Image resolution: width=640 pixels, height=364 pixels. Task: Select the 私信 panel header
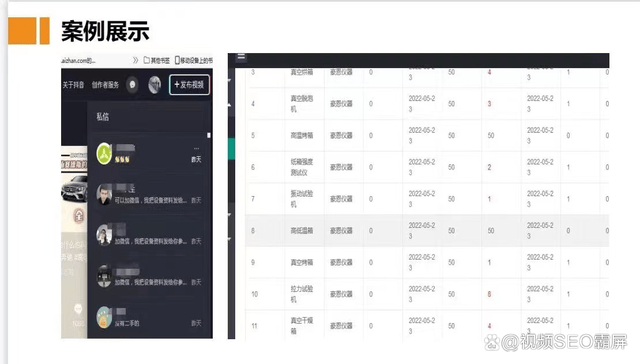102,117
